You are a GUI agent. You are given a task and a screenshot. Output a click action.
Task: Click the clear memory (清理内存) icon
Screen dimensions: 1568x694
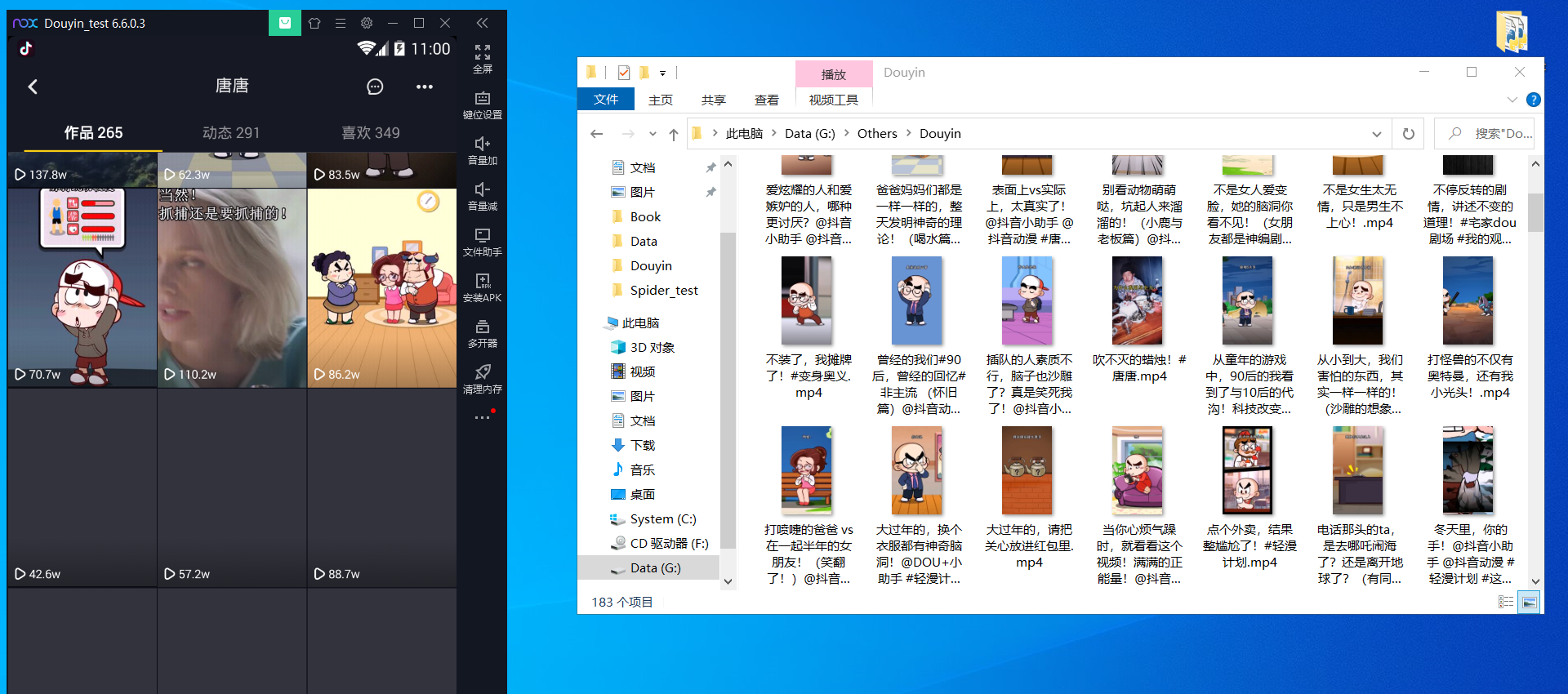[483, 372]
